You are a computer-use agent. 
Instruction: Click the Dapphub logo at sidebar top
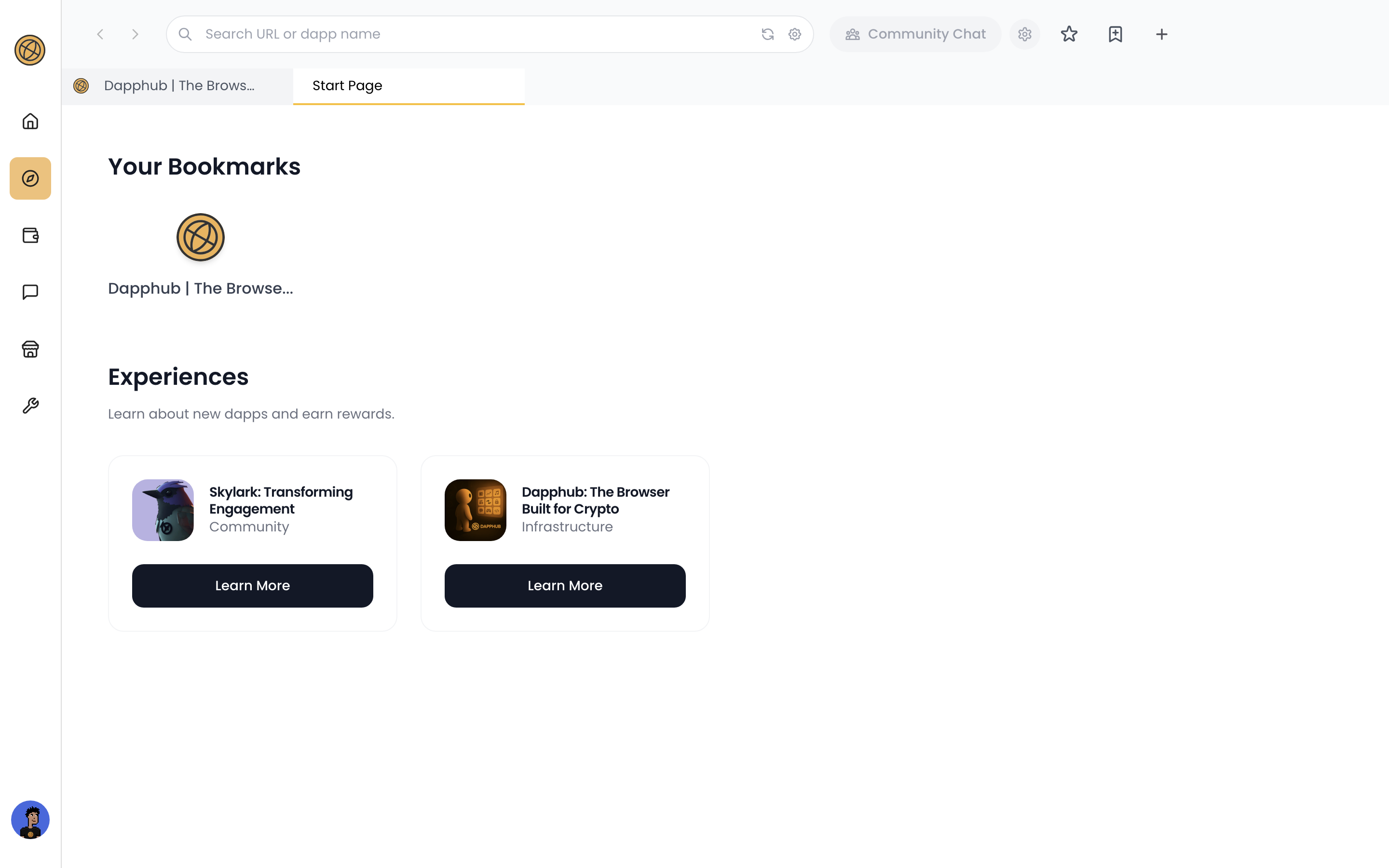30,50
